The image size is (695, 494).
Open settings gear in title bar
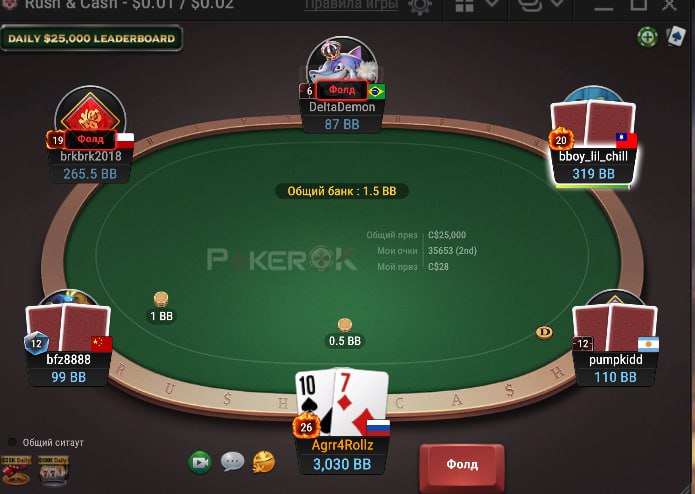tap(419, 6)
